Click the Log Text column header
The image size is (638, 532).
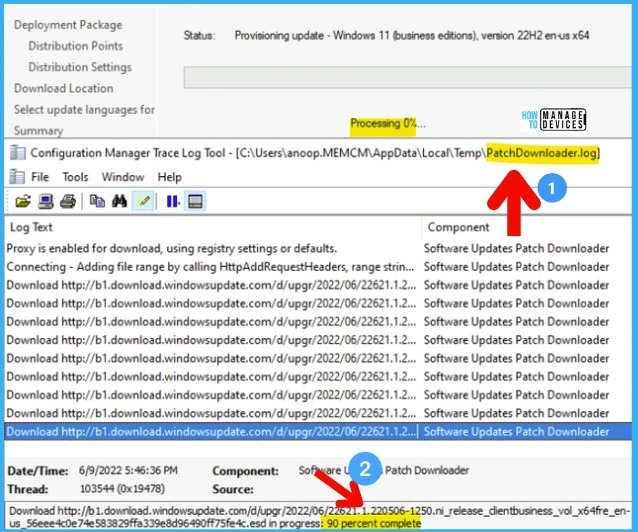click(213, 227)
